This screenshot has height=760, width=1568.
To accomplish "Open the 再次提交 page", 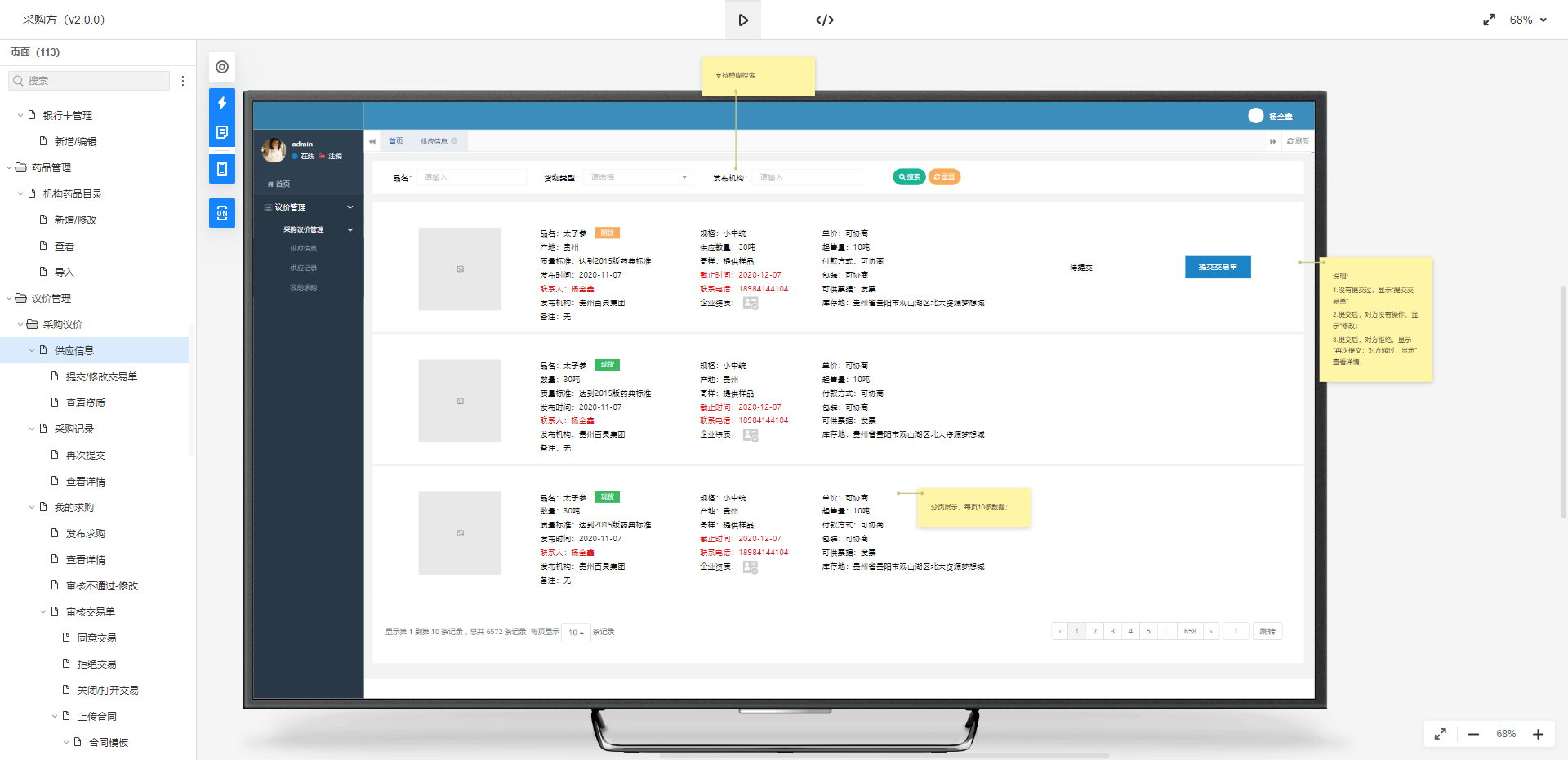I will tap(86, 455).
